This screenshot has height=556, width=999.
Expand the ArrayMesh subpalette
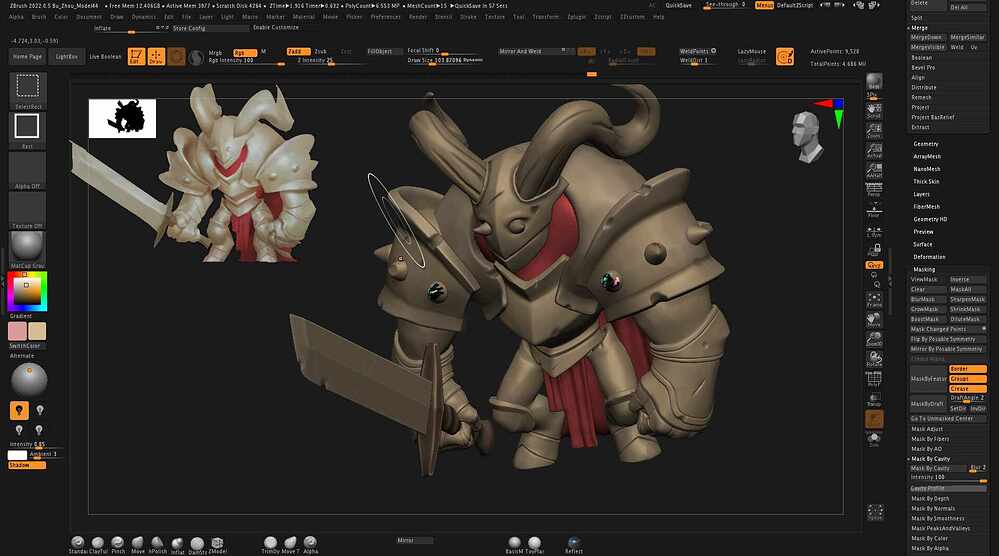[x=927, y=157]
